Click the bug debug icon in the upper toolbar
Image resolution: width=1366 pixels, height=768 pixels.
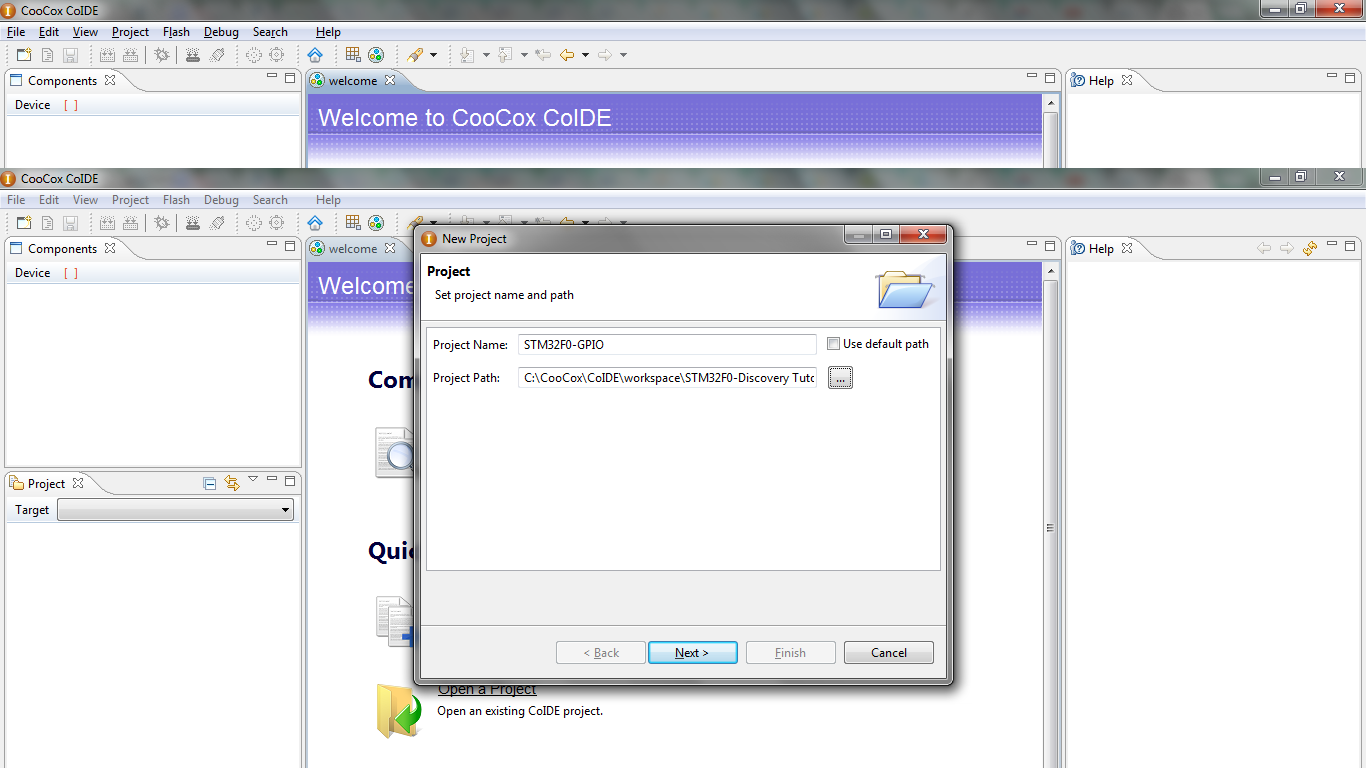[161, 55]
